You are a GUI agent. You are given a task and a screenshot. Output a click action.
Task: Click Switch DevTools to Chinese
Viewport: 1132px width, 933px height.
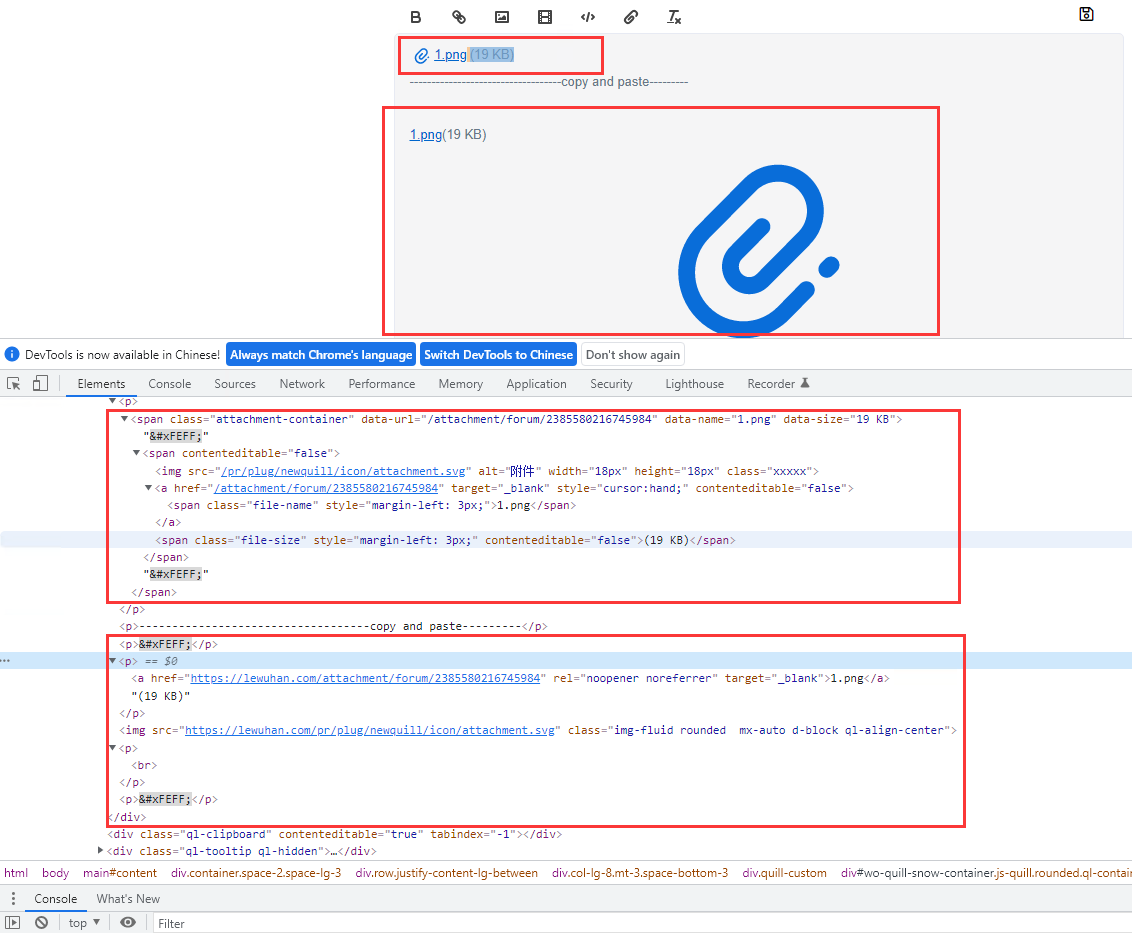pos(498,355)
